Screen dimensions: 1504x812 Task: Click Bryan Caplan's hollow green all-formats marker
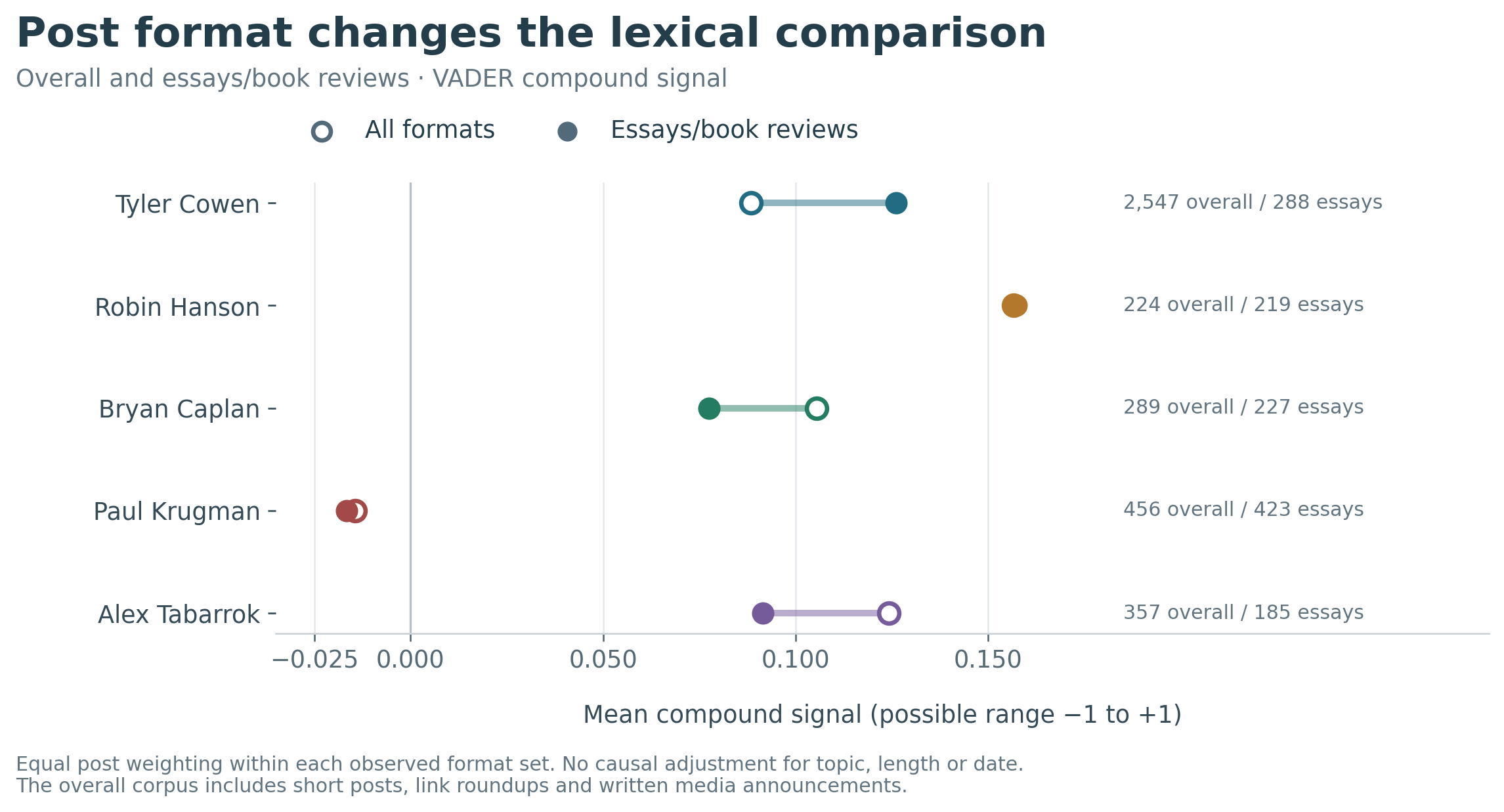[x=816, y=408]
